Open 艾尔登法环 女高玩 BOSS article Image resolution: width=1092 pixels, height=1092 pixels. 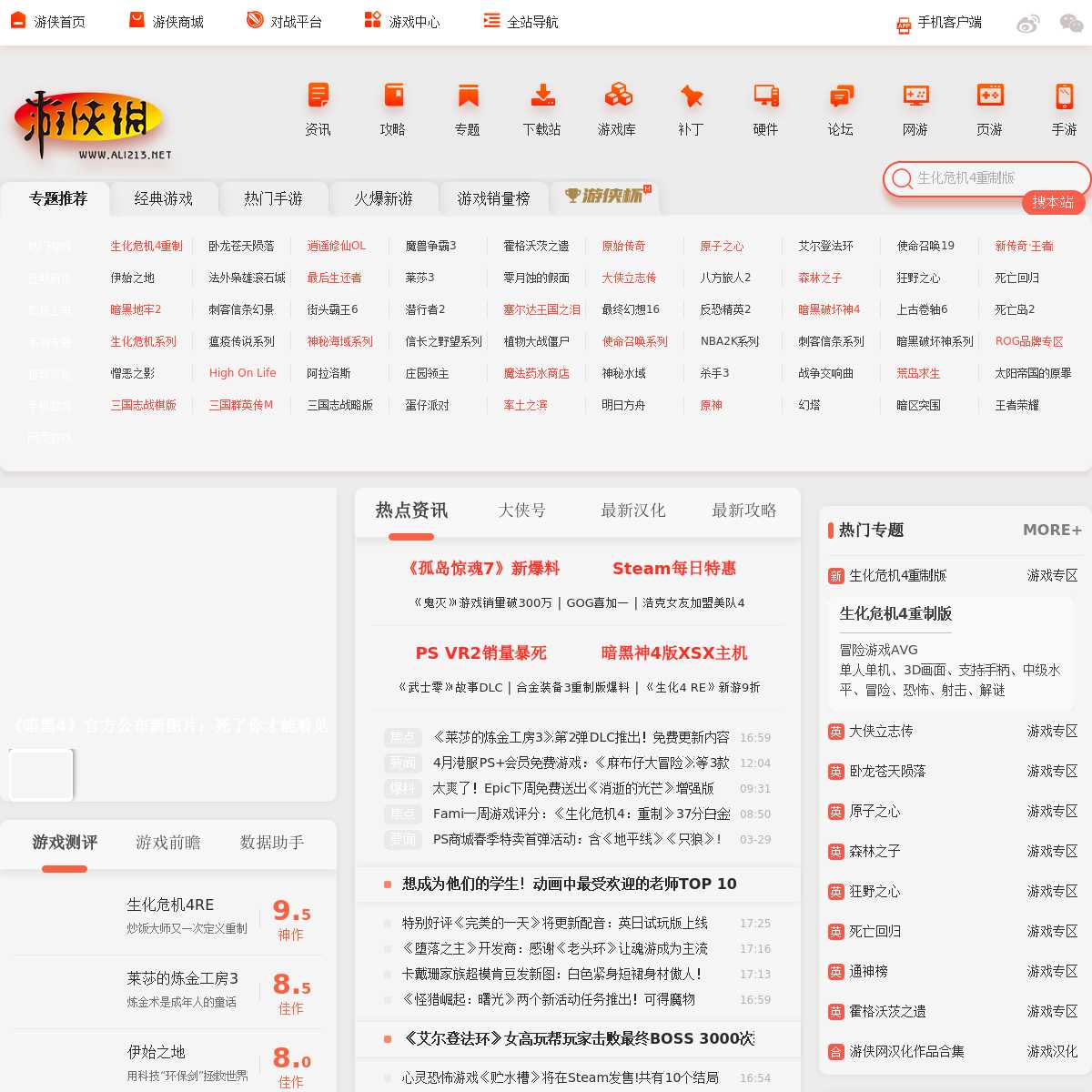tap(578, 1038)
